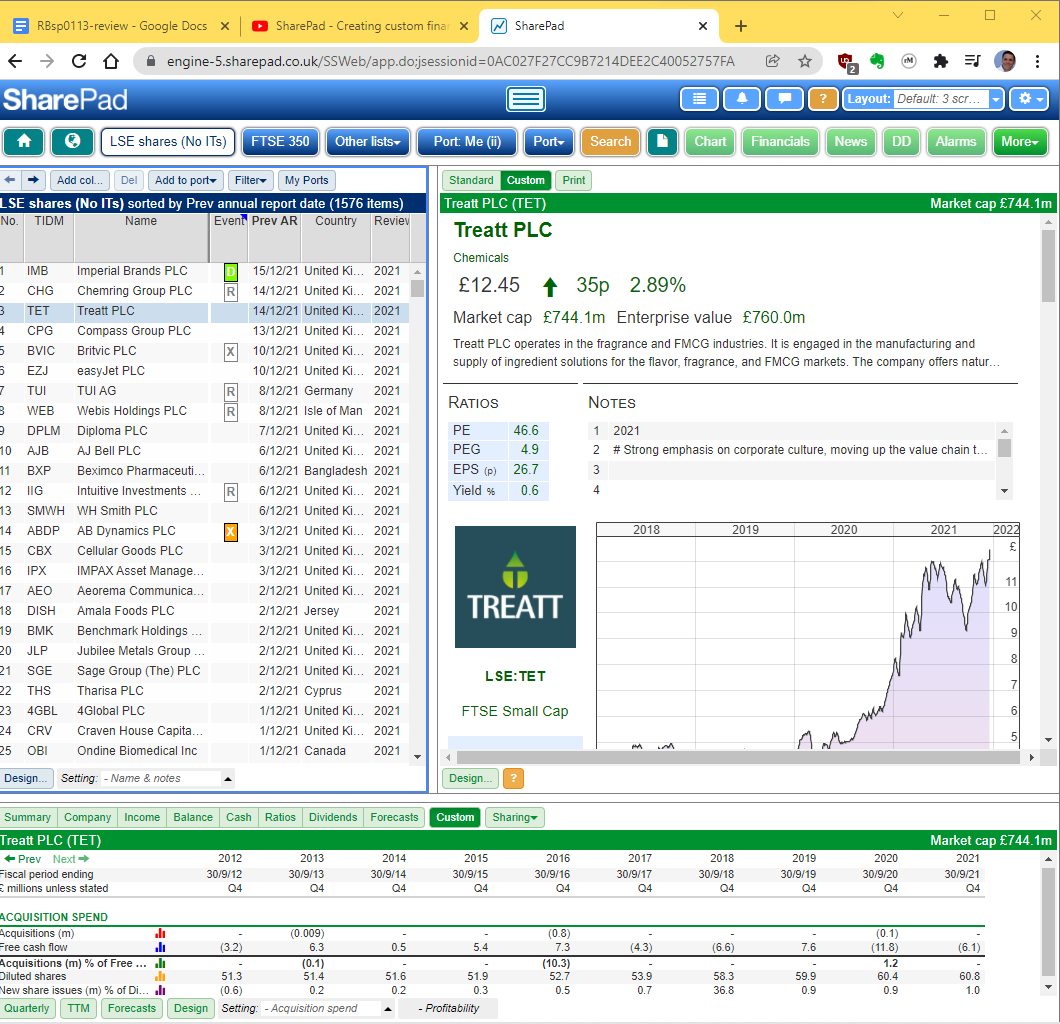Open the globe markets button
This screenshot has height=1024, width=1060.
point(72,141)
